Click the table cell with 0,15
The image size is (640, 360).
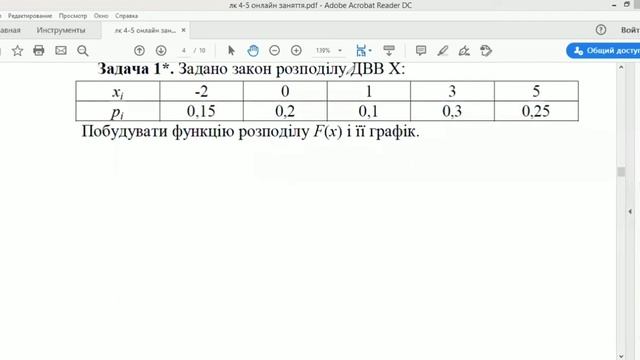tap(201, 111)
